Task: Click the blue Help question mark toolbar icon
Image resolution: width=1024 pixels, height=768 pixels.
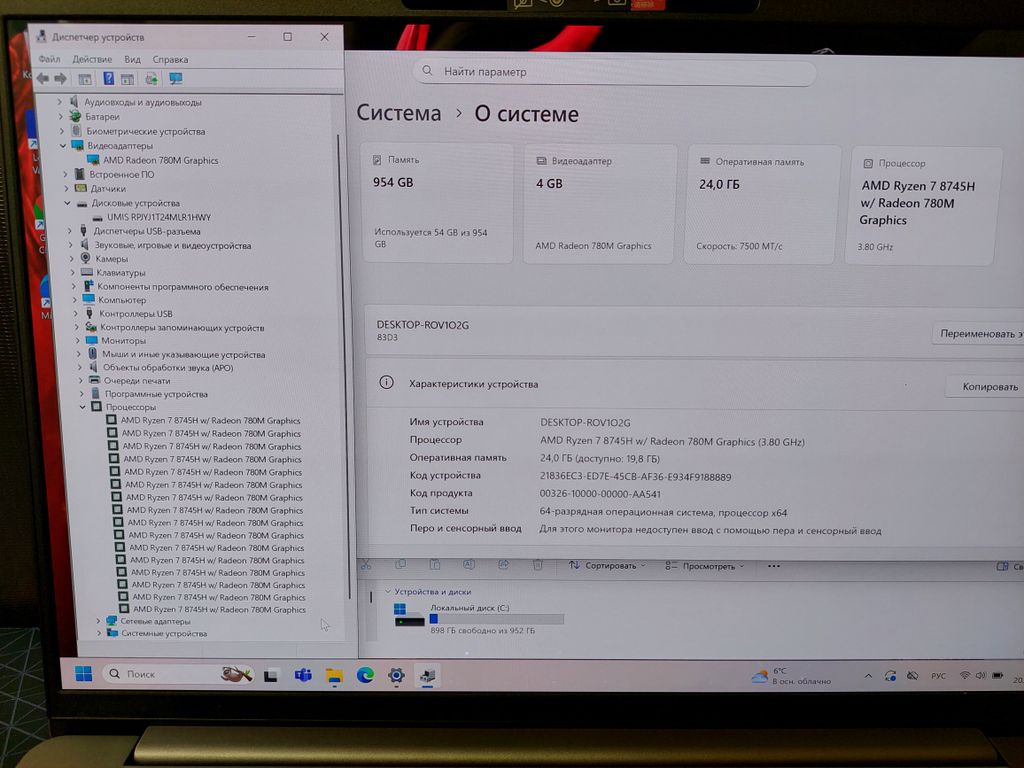Action: (x=109, y=79)
